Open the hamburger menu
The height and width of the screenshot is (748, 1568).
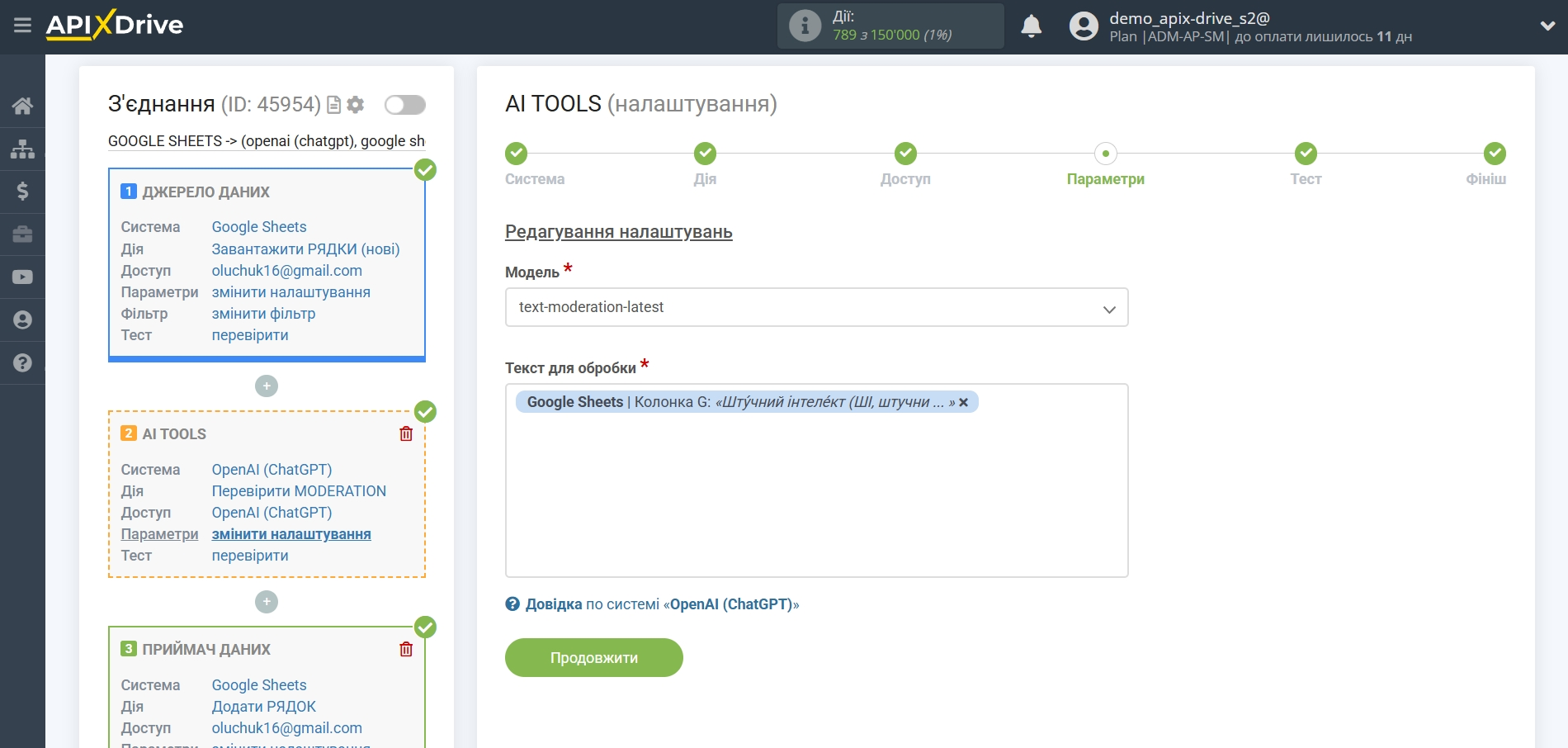(x=22, y=26)
